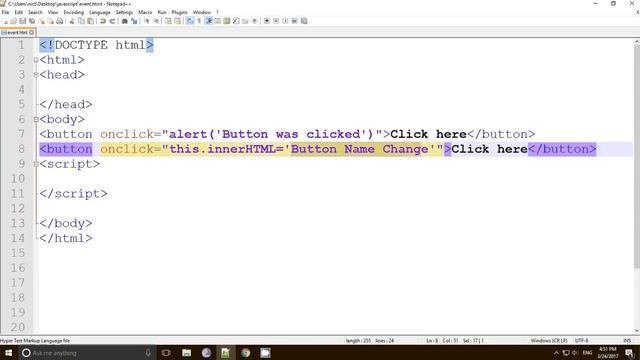Toggle the INS indicator in the status bar
Viewport: 640px width, 360px height.
627,340
